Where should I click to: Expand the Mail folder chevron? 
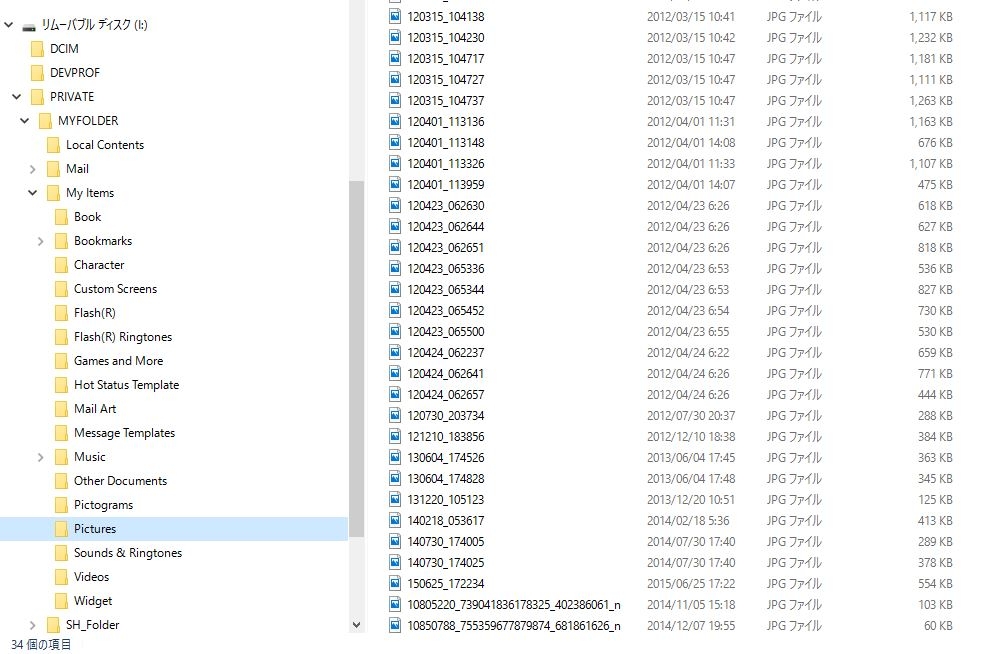tap(33, 169)
